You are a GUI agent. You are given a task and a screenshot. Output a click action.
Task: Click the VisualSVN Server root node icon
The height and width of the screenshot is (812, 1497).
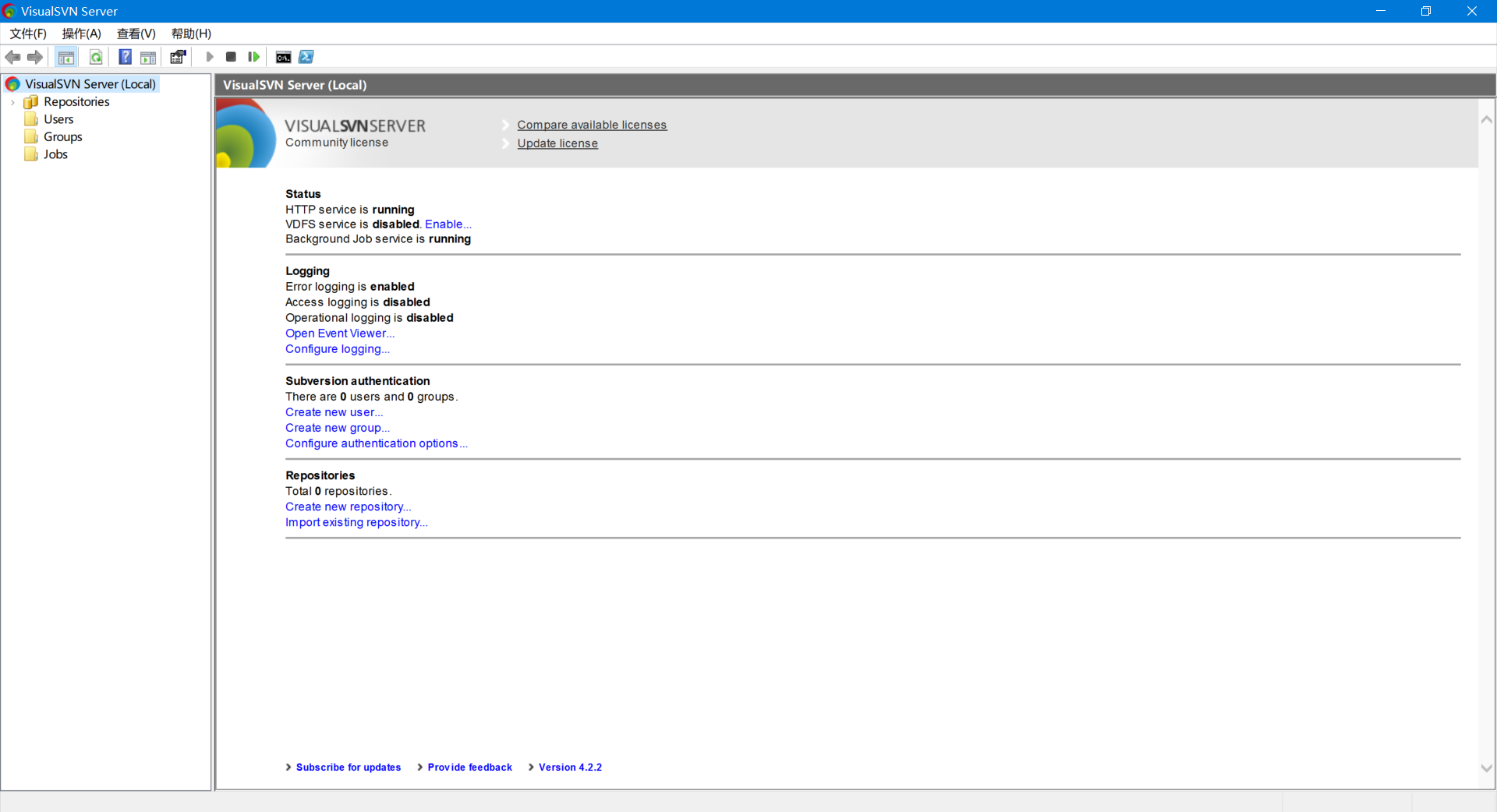click(12, 84)
